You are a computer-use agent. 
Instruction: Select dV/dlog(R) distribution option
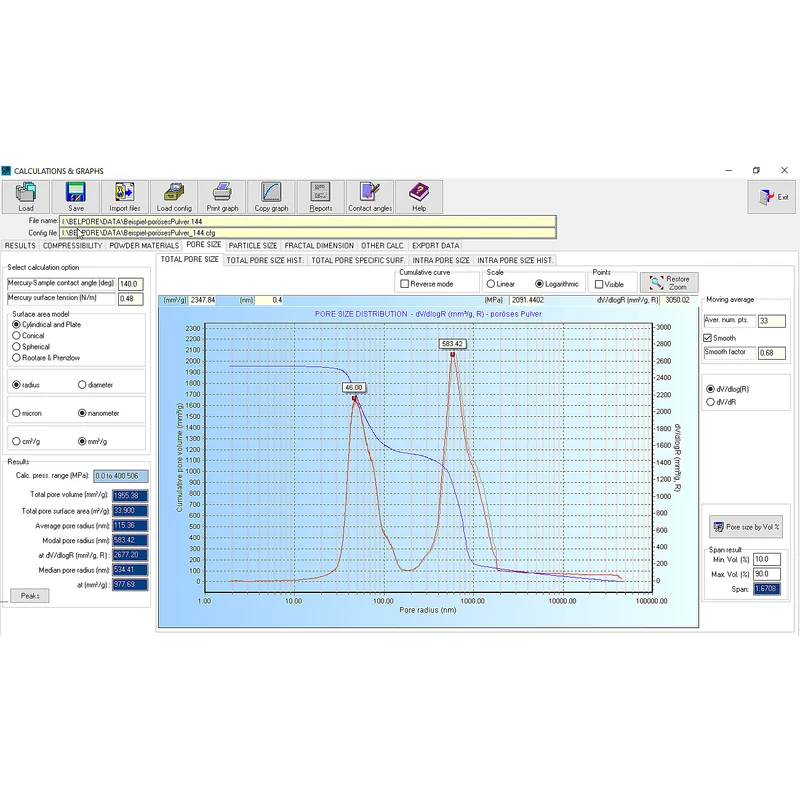[710, 389]
